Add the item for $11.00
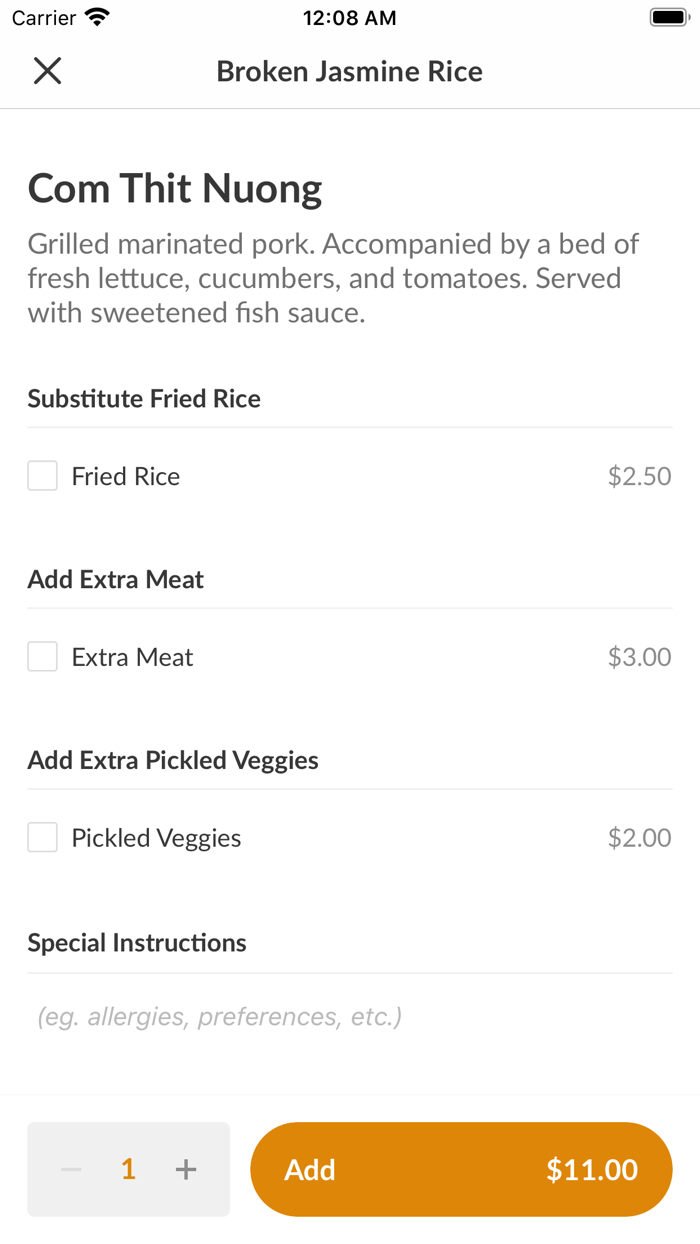The image size is (700, 1244). (x=460, y=1169)
